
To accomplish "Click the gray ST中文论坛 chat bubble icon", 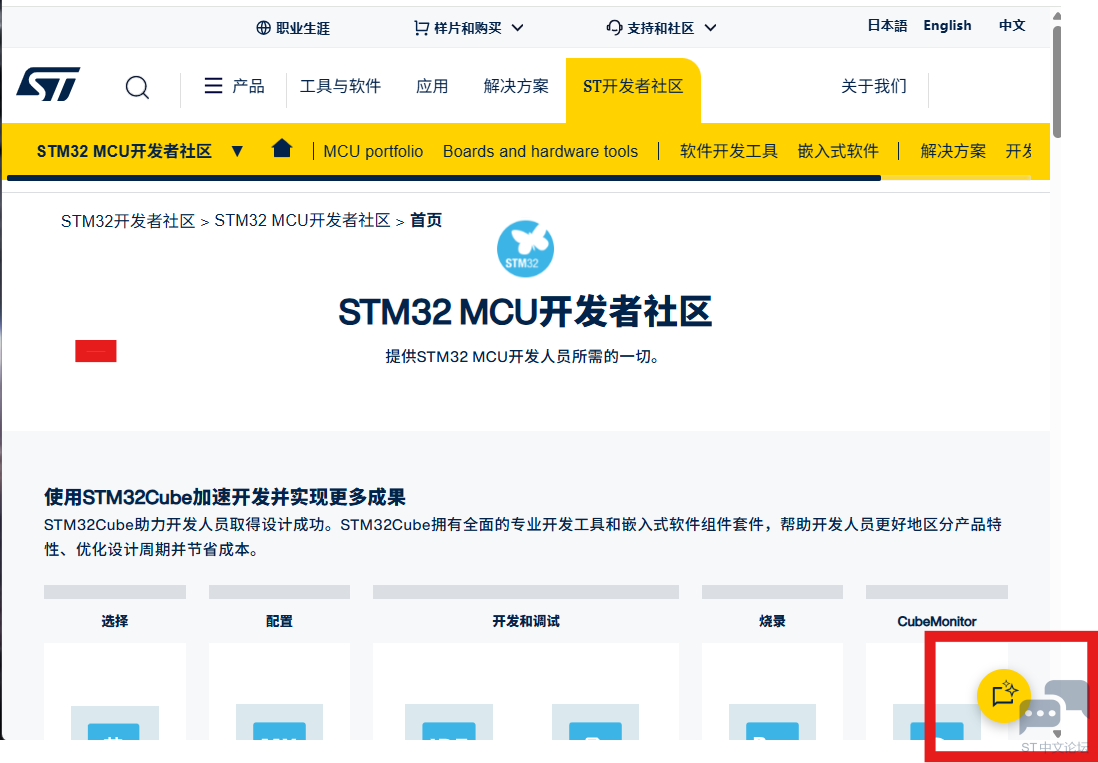I will (x=1052, y=707).
